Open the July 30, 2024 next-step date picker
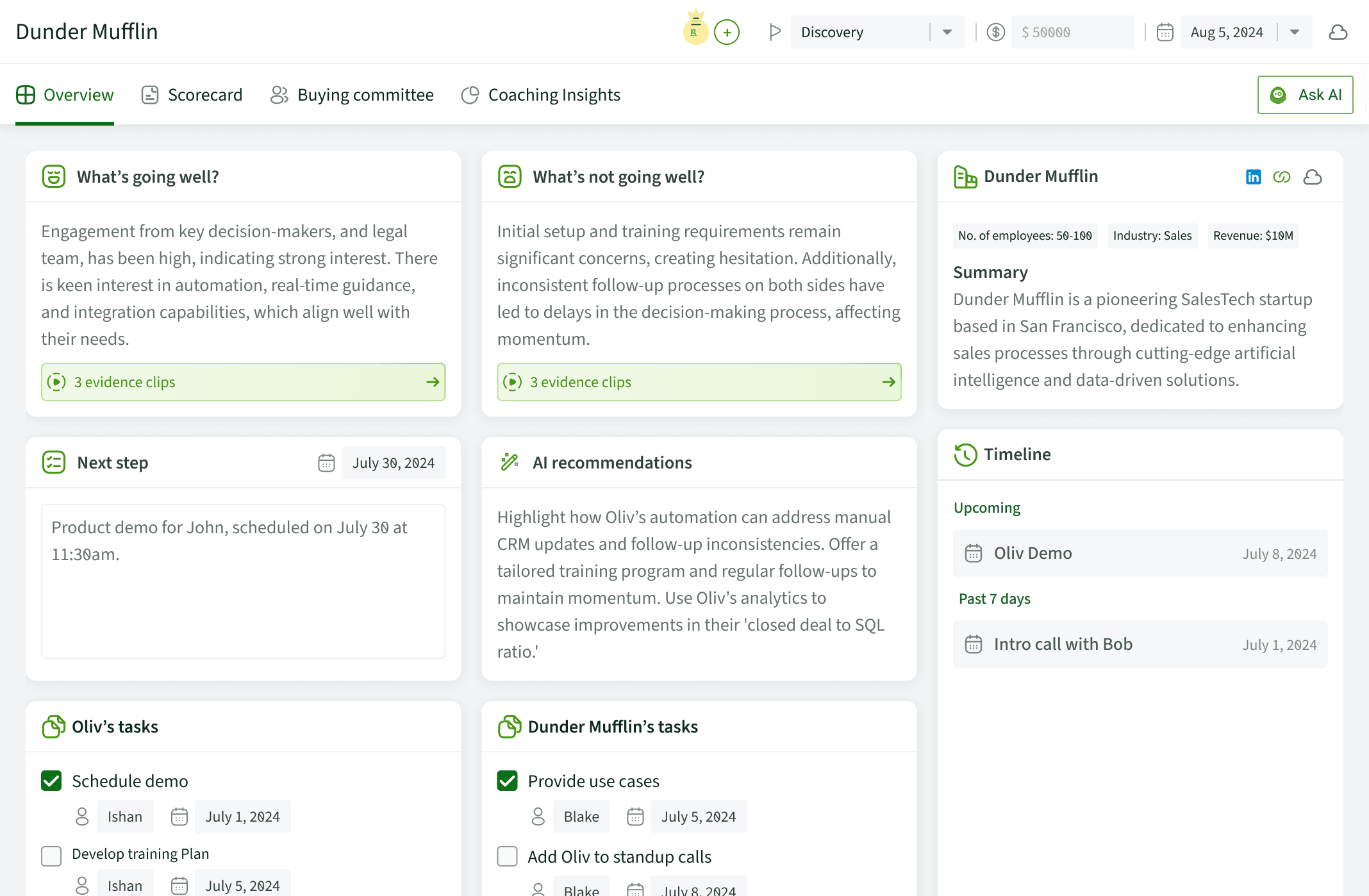The width and height of the screenshot is (1369, 896). 393,463
